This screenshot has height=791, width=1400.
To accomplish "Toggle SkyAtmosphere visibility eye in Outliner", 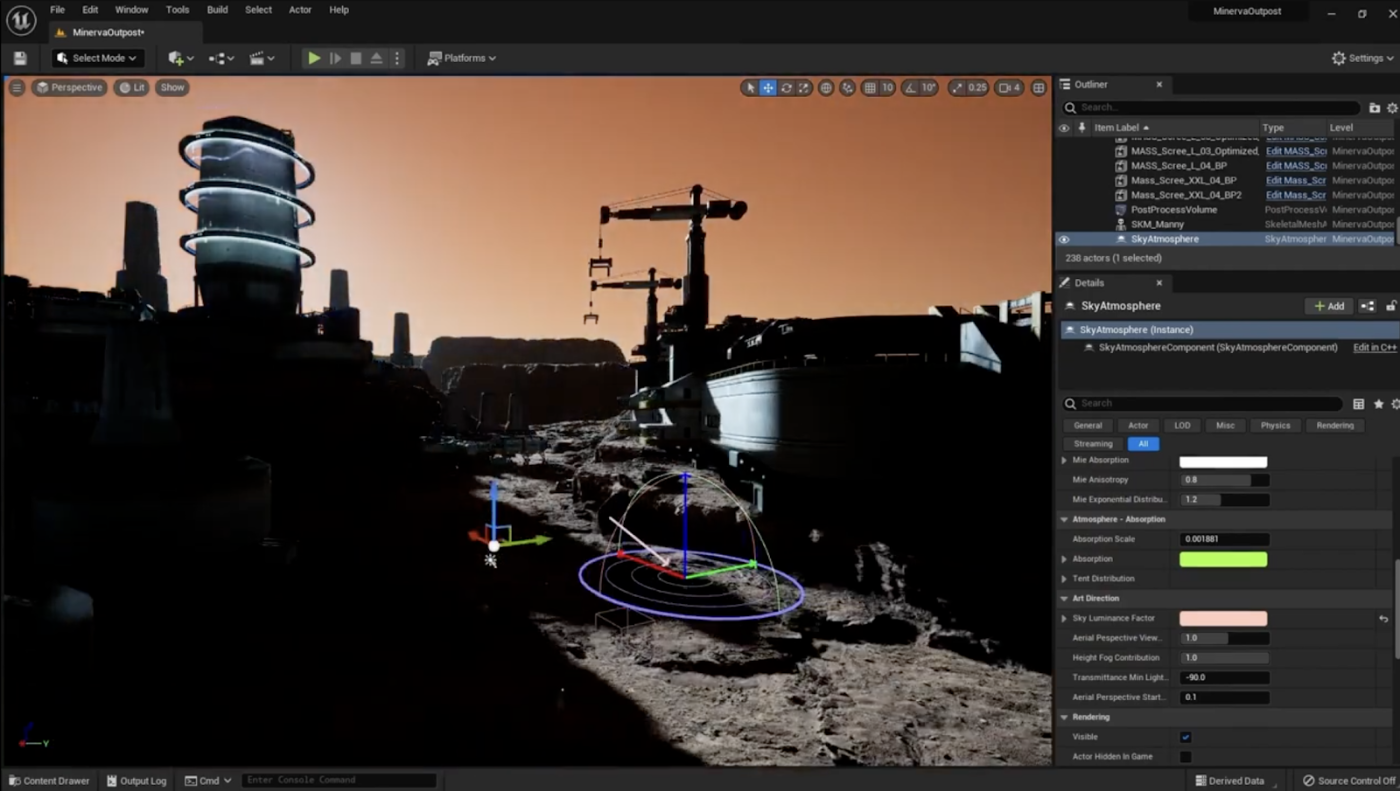I will 1064,239.
